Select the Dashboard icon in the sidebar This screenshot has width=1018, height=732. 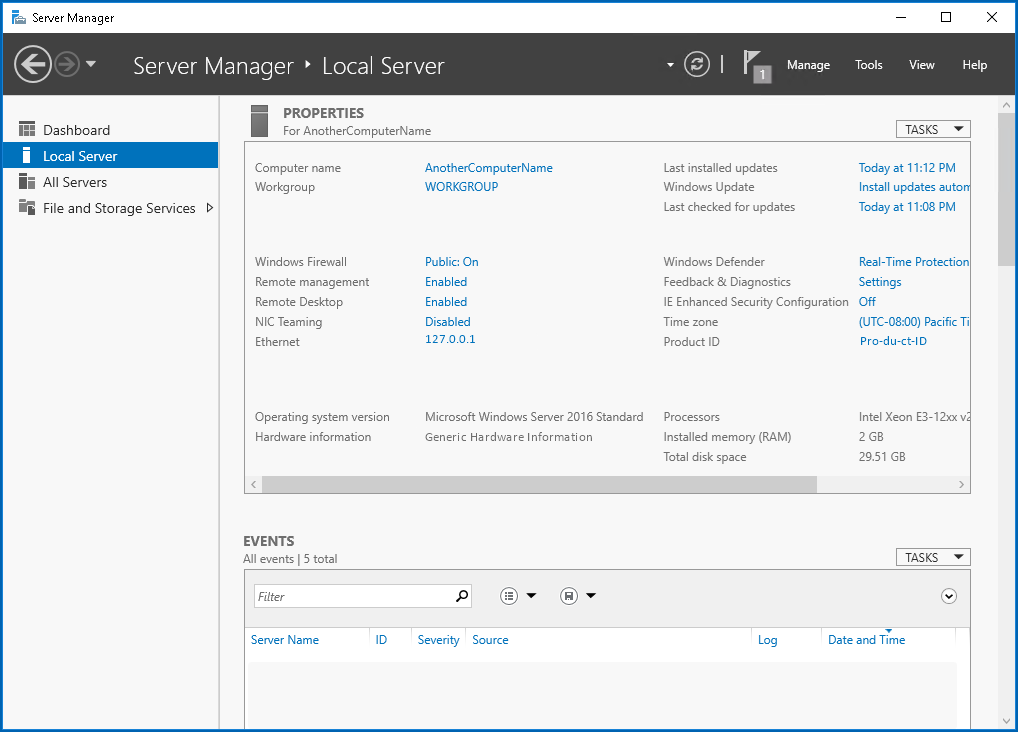tap(27, 128)
